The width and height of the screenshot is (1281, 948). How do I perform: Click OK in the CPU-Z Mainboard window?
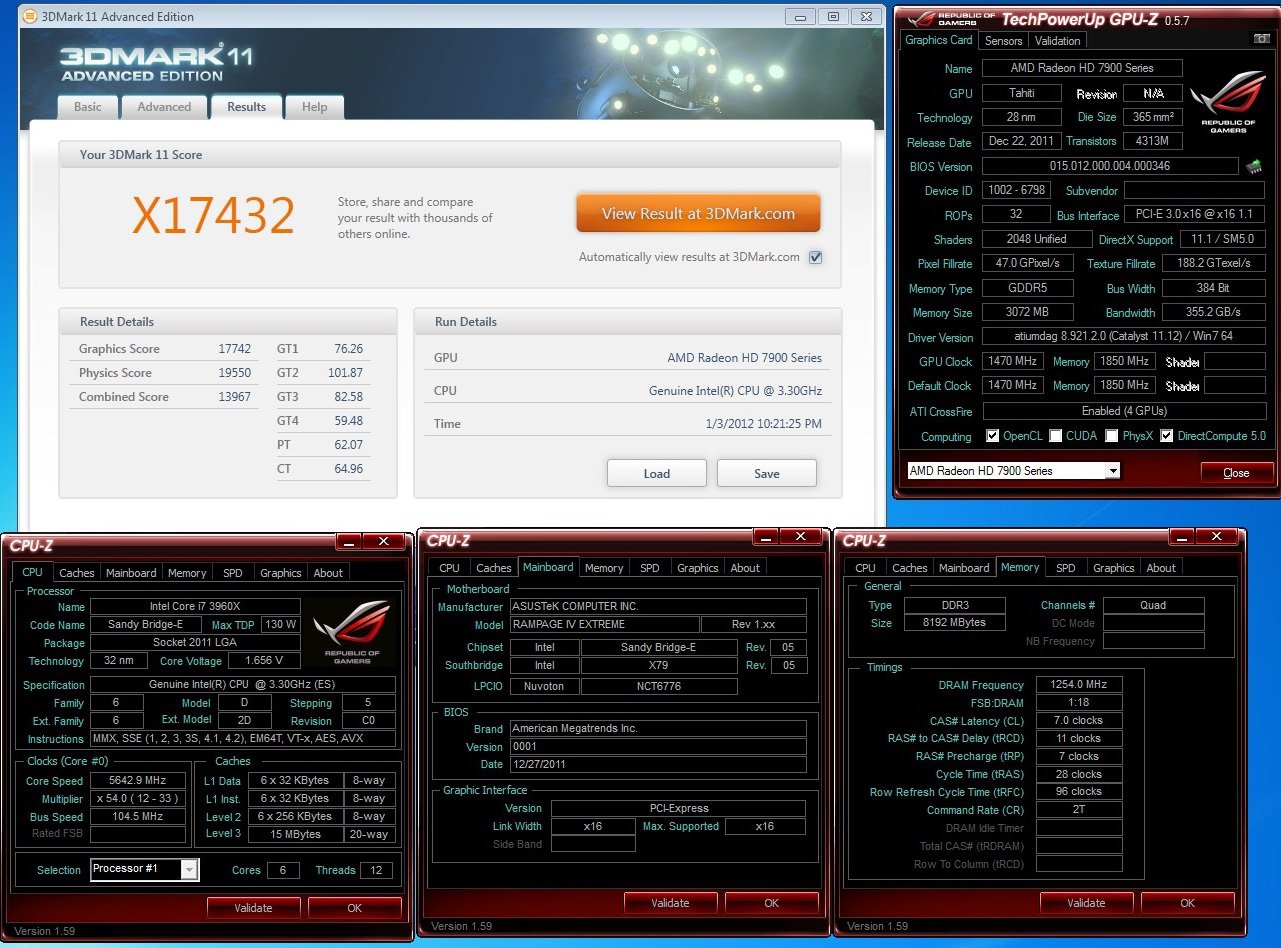coord(771,903)
